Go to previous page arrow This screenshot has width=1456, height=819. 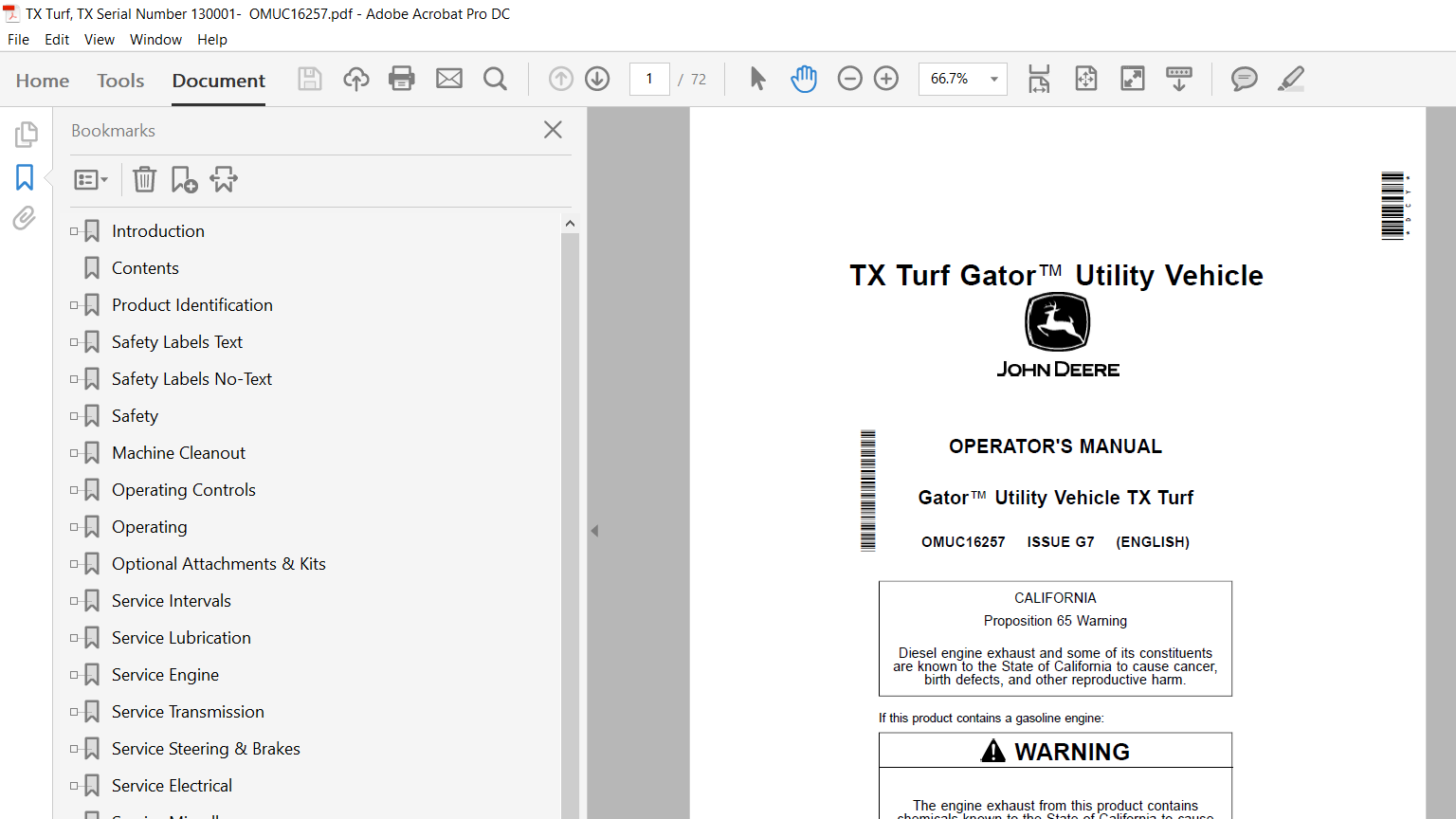tap(561, 79)
